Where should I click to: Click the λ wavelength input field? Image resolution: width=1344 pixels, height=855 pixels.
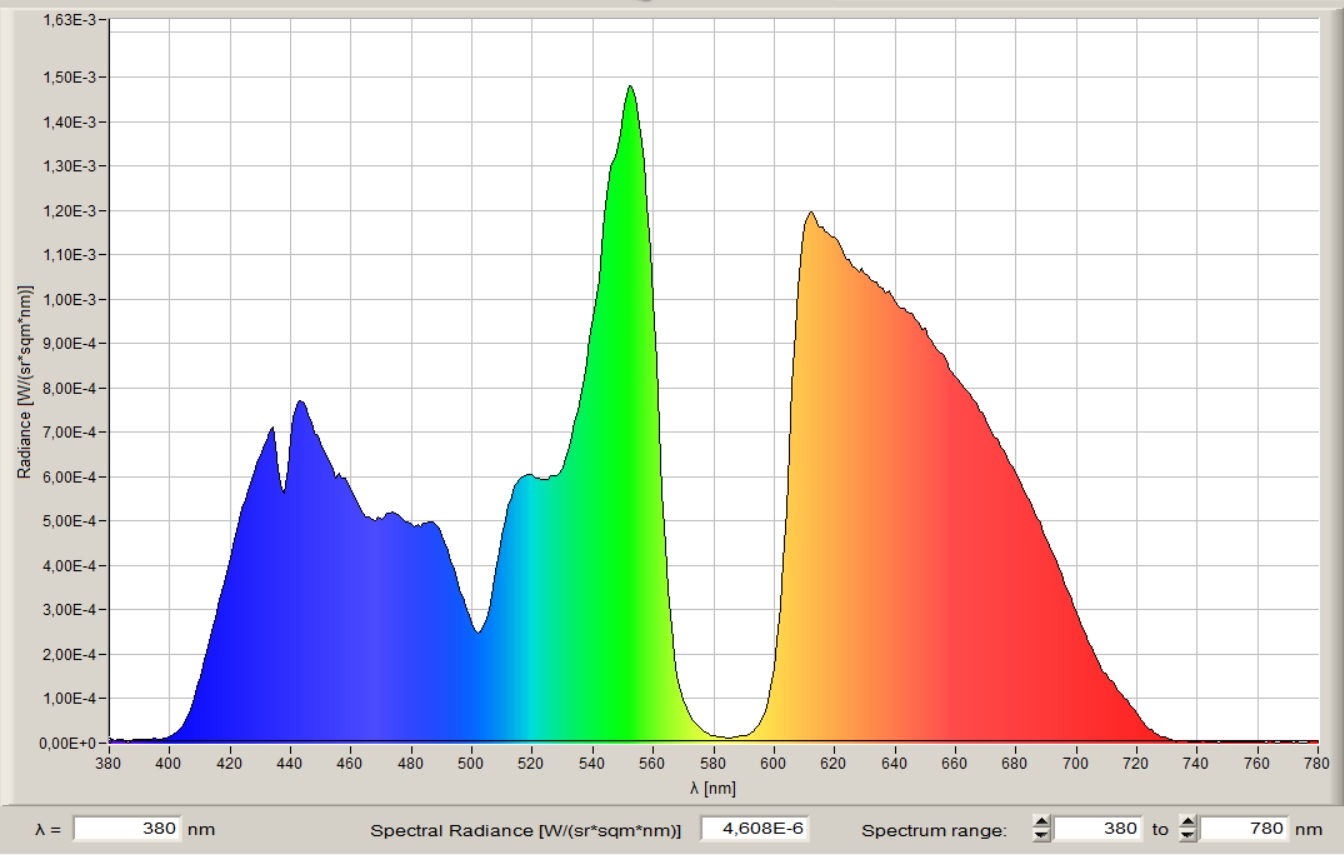click(x=127, y=828)
